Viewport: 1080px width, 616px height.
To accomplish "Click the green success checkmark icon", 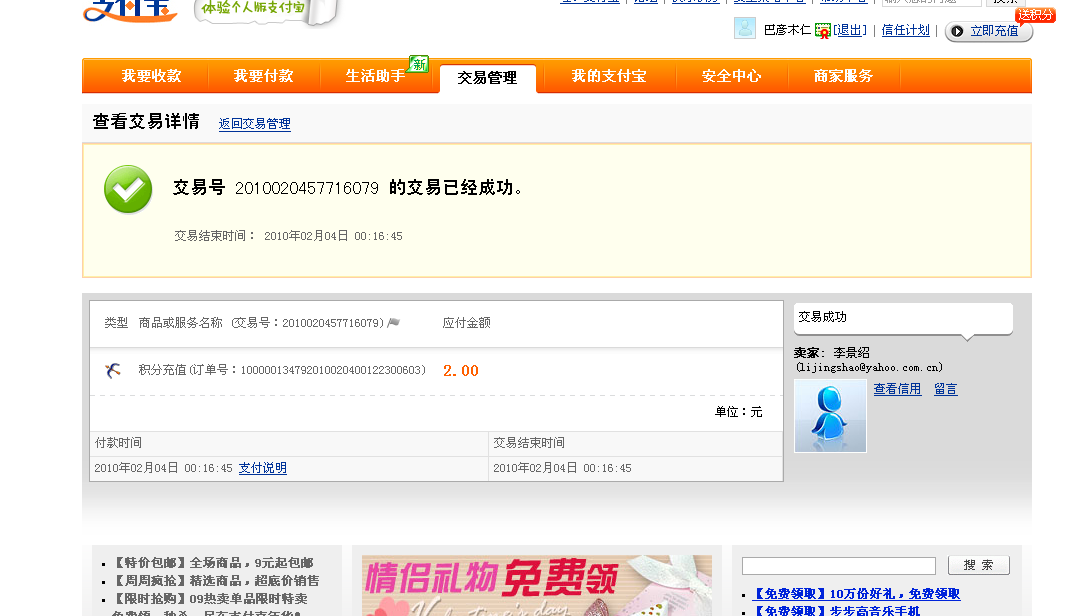I will [x=128, y=190].
